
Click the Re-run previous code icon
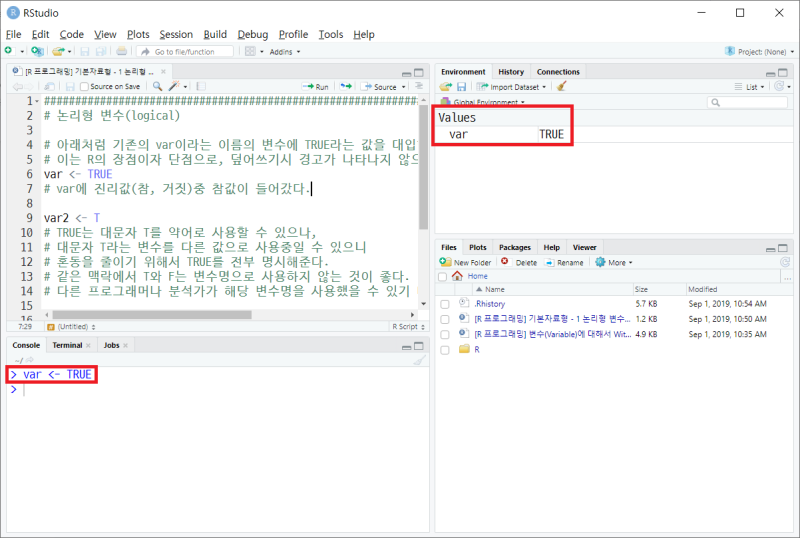[x=346, y=86]
